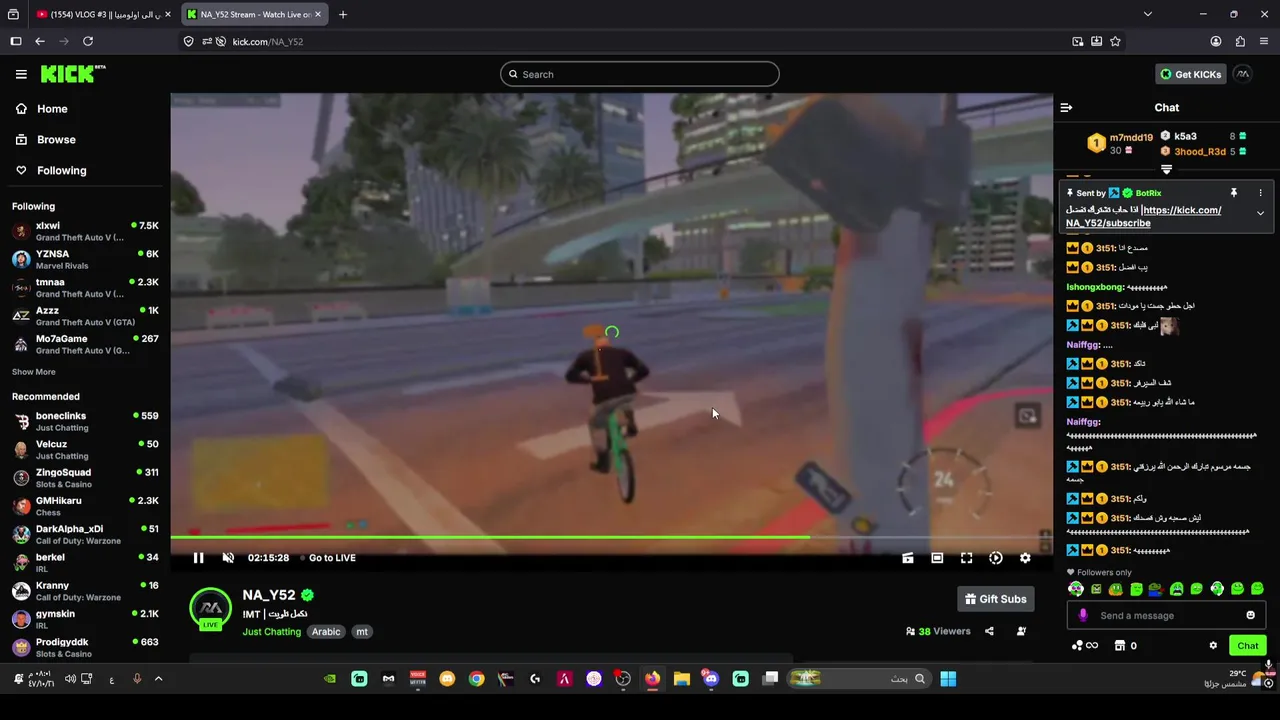Screen dimensions: 1280x720
Task: Open xlxwi followed channel
Action: pos(85,231)
